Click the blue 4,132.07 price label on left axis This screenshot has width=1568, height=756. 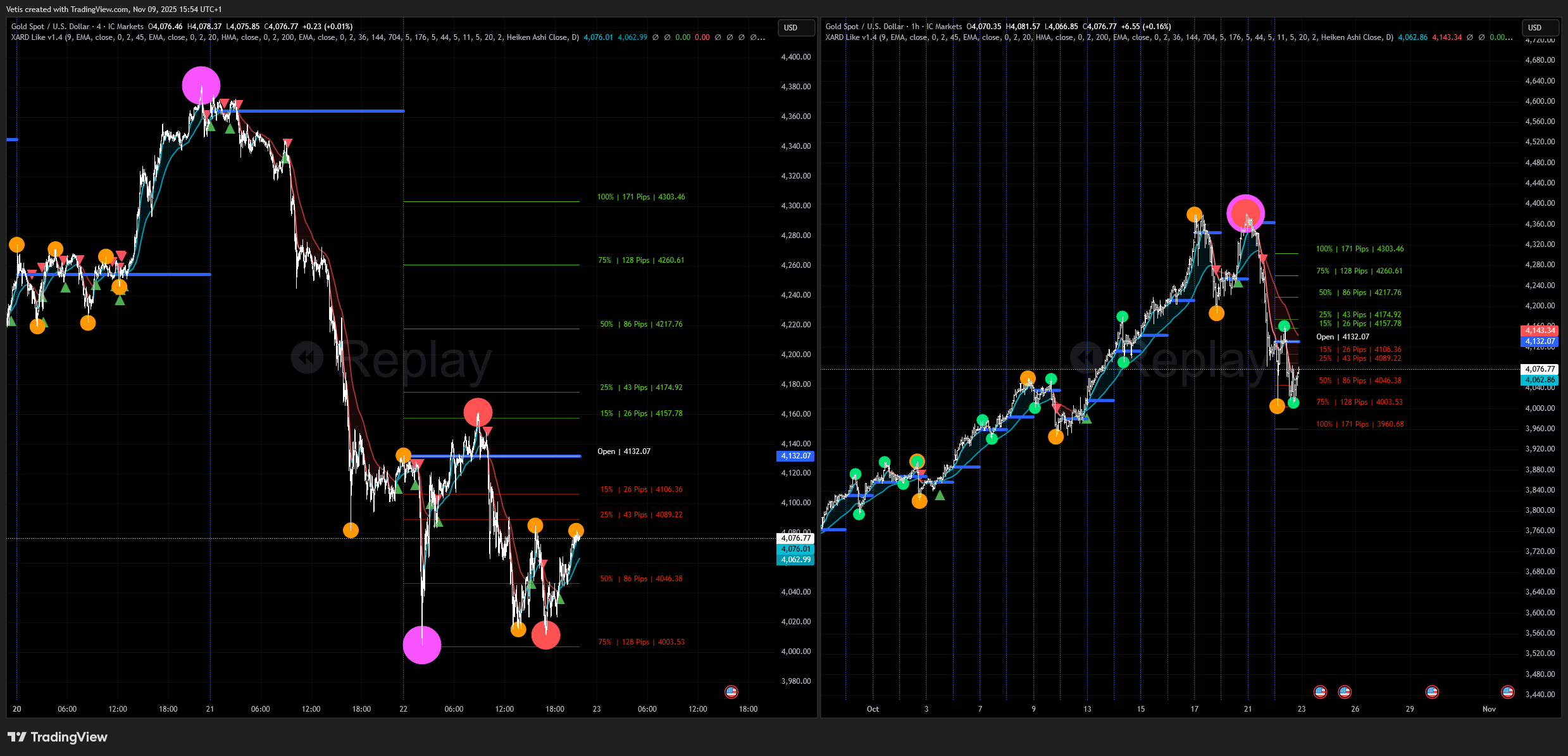(795, 456)
